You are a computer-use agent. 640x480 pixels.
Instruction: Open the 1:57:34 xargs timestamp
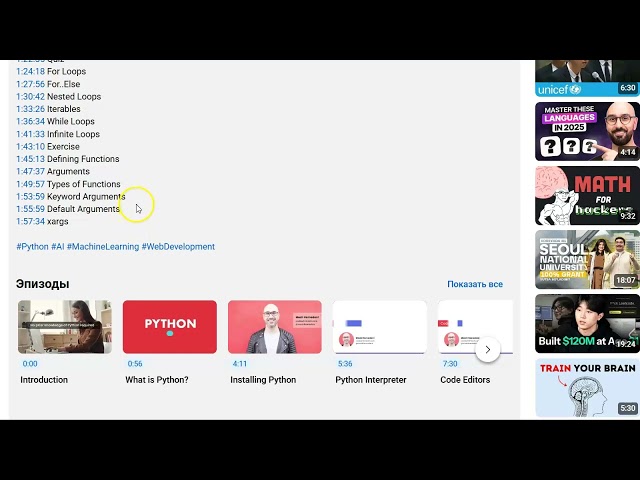pyautogui.click(x=31, y=222)
